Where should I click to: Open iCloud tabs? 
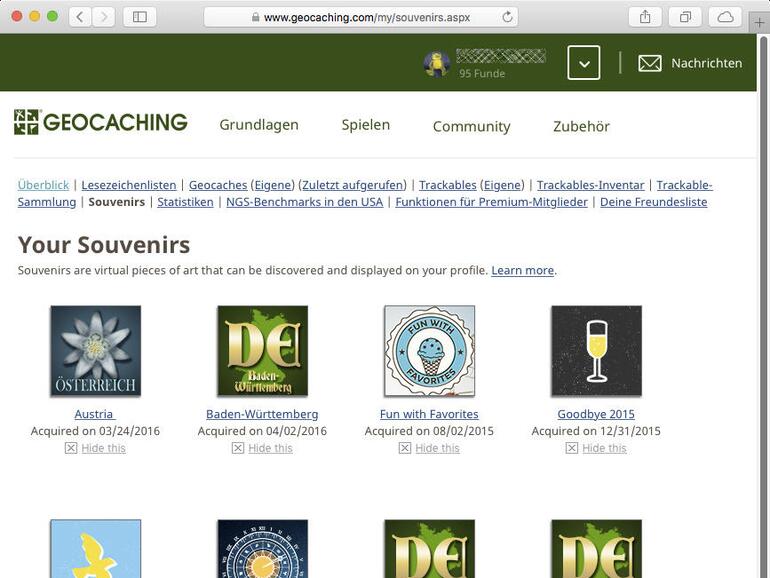click(725, 17)
